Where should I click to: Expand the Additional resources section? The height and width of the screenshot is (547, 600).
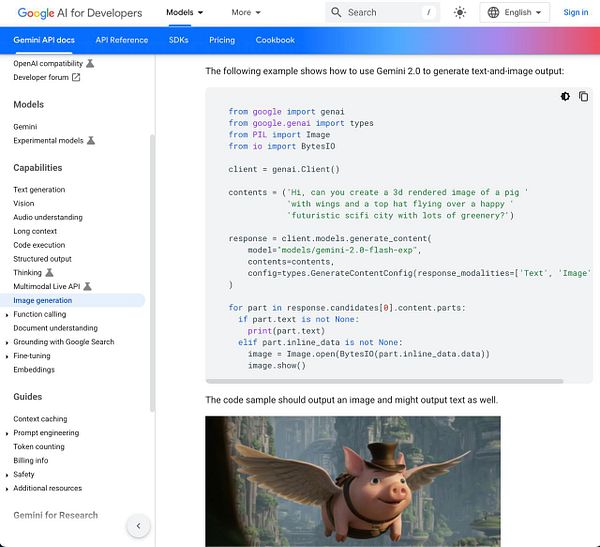[7, 489]
